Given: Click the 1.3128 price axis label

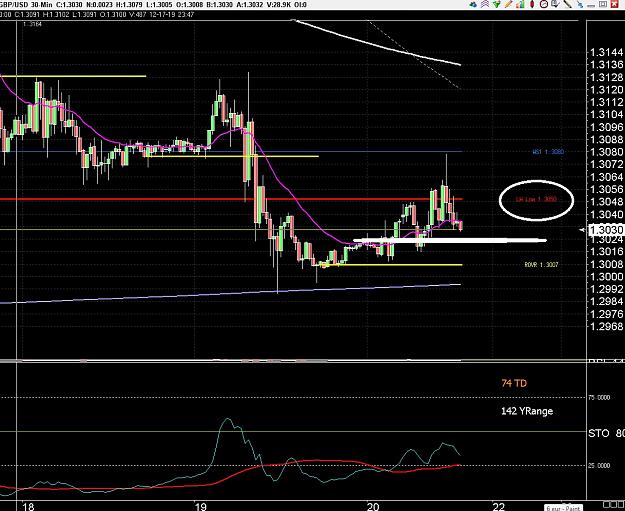Looking at the screenshot, I should click(606, 77).
